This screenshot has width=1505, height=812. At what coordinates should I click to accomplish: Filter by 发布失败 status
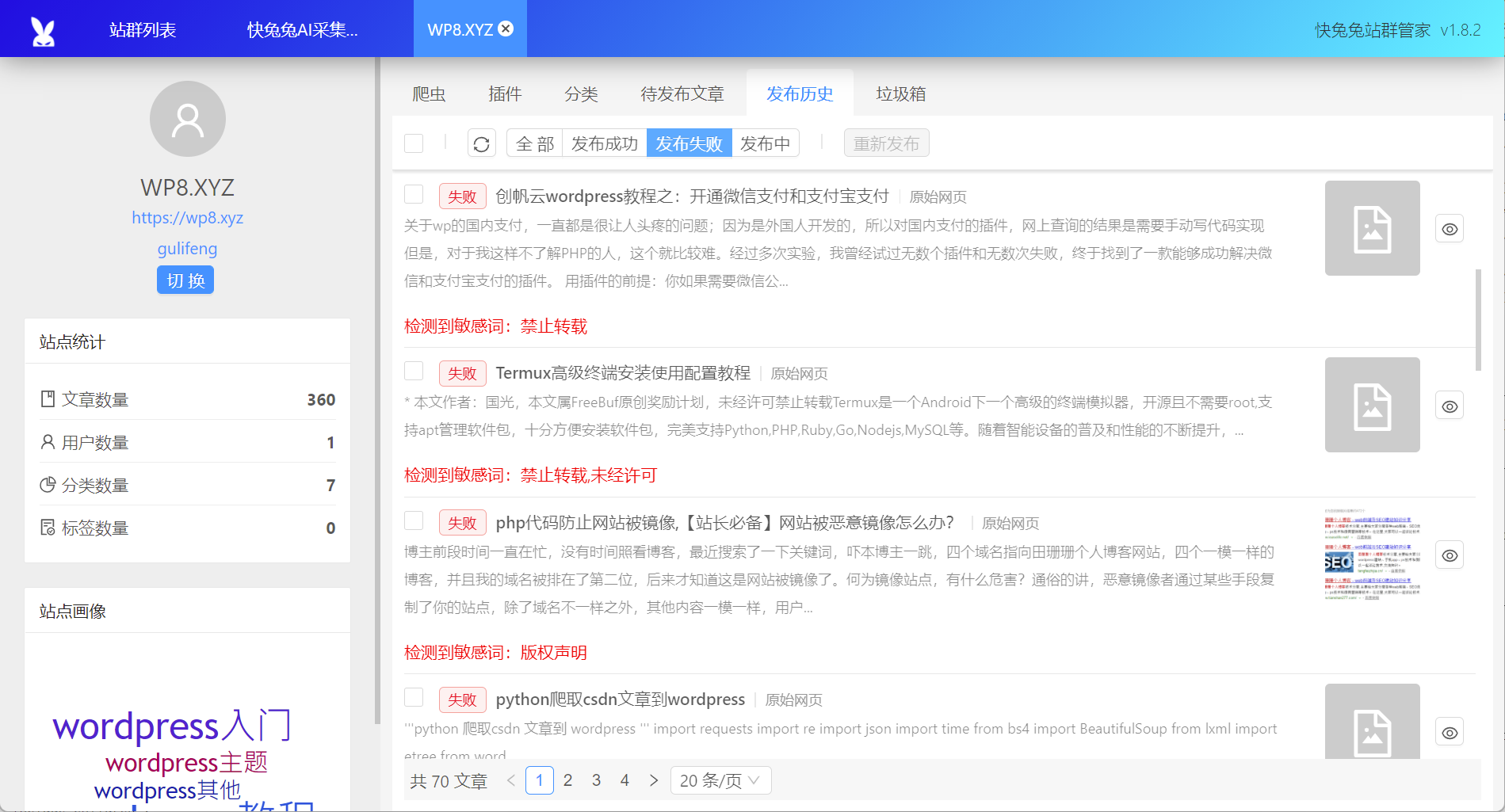click(x=689, y=143)
